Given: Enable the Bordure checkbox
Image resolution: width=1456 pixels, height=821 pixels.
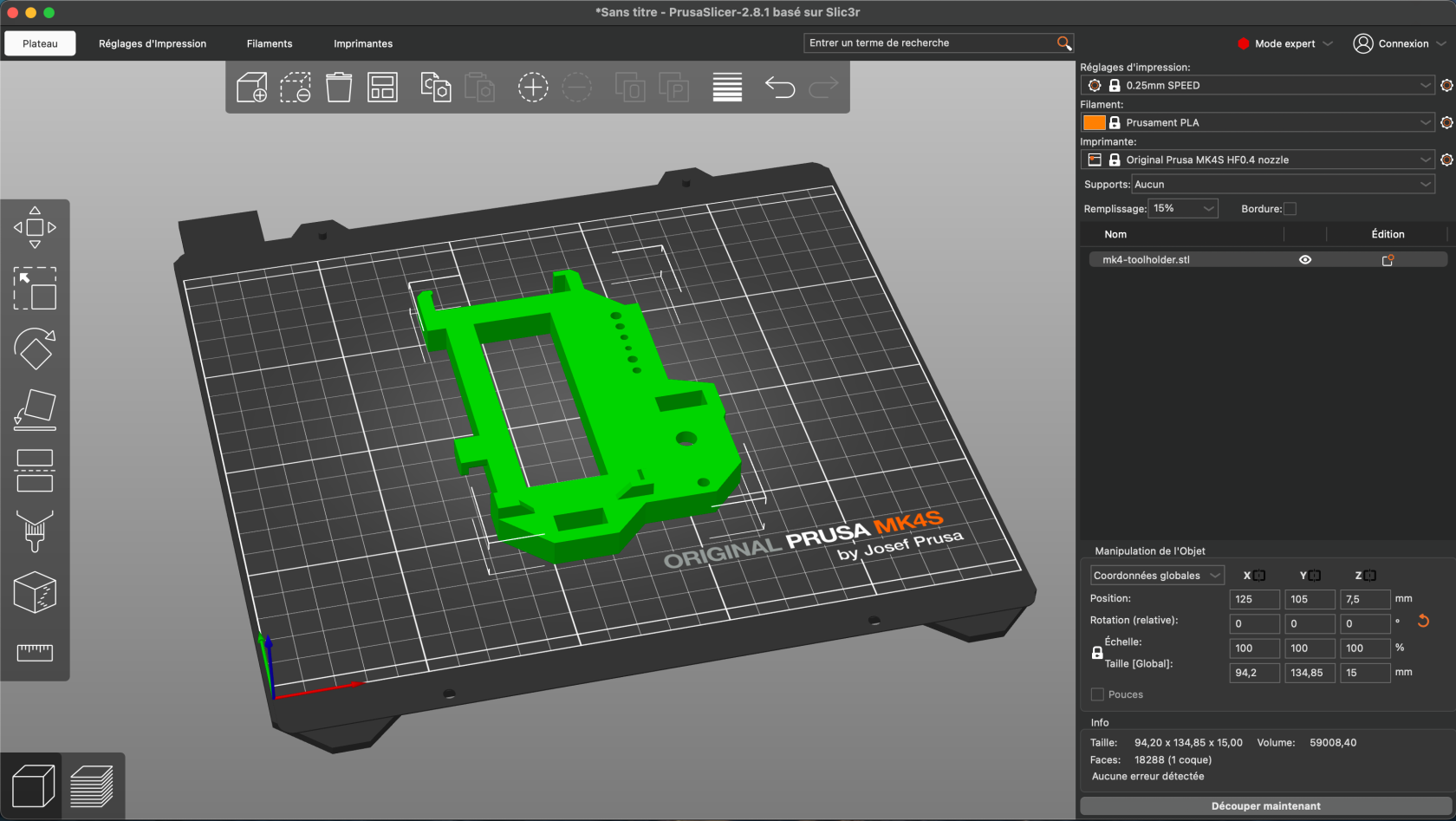Looking at the screenshot, I should point(1290,209).
